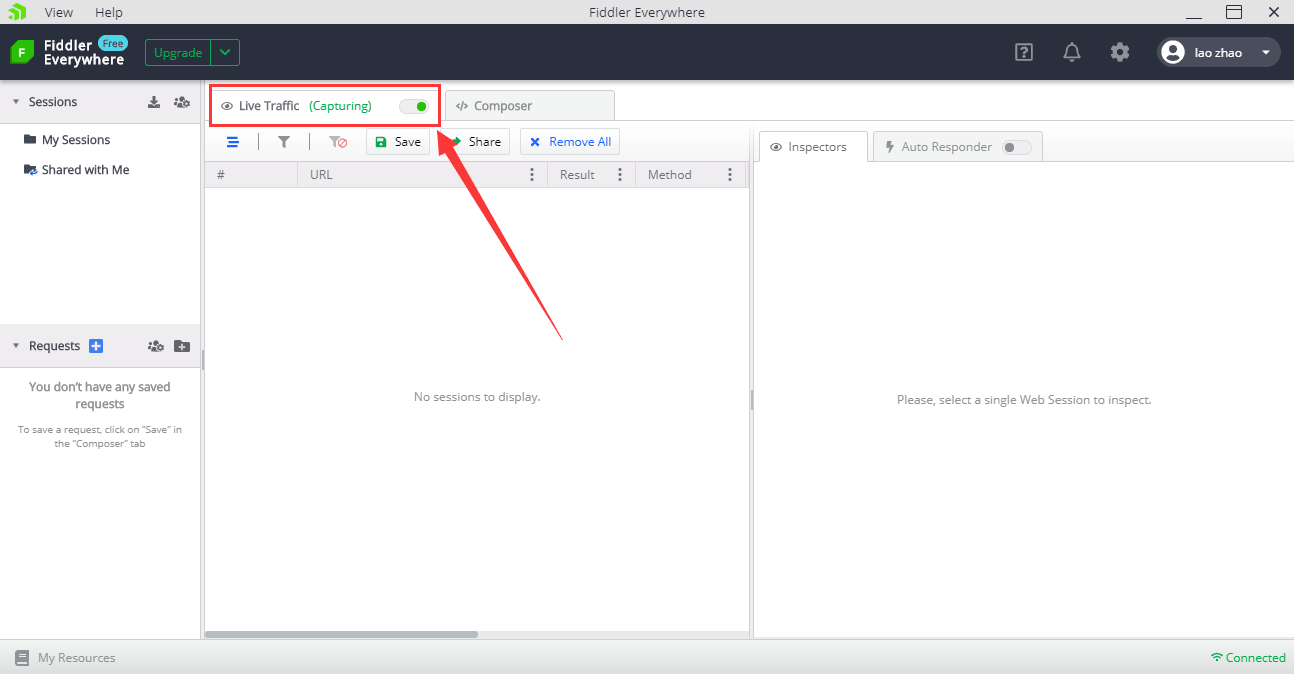Viewport: 1294px width, 674px height.
Task: Click the new folder icon in Requests
Action: point(182,346)
